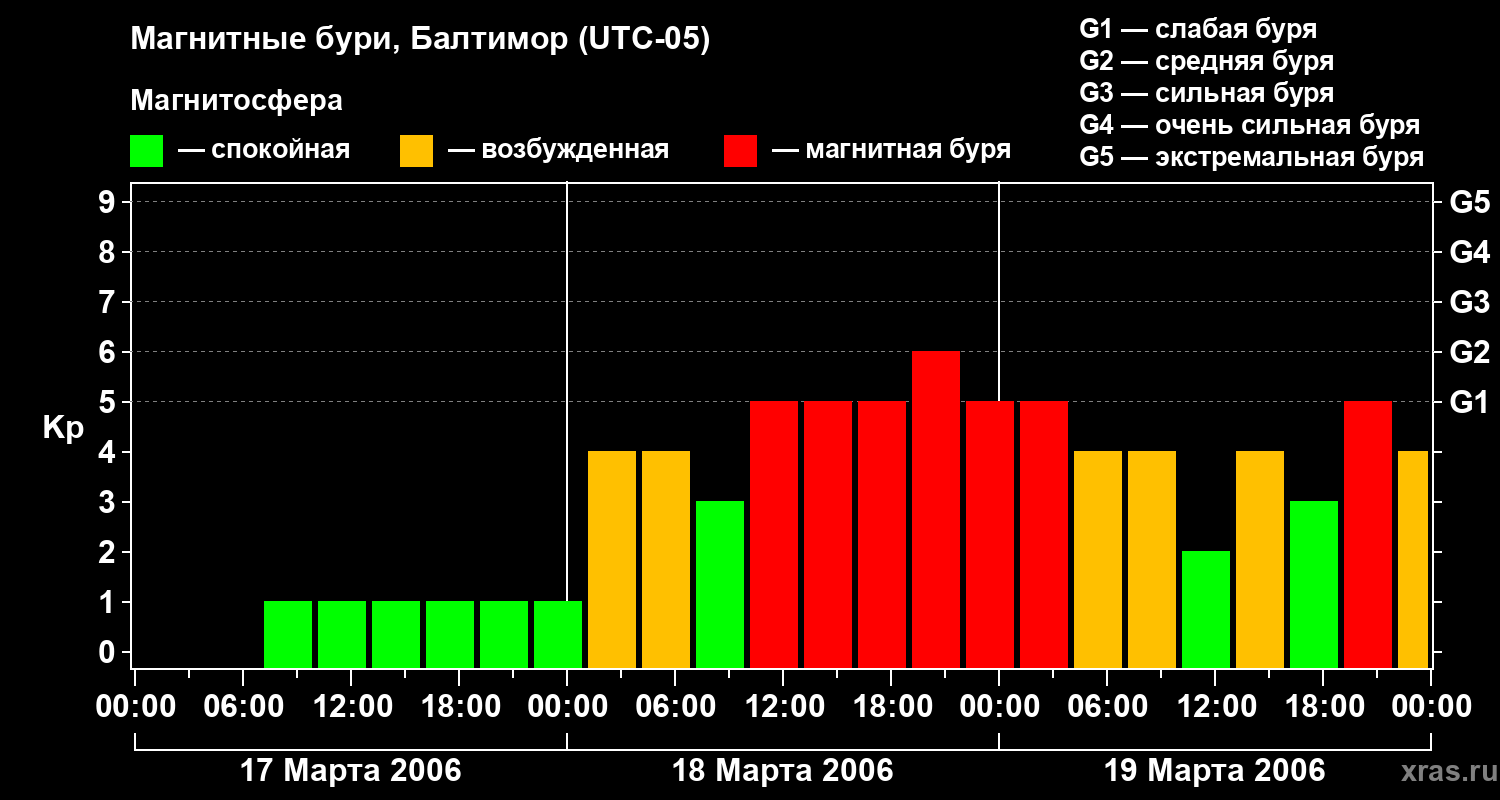
Task: Click the yellow 'возбужденная' legend swatch
Action: [416, 151]
